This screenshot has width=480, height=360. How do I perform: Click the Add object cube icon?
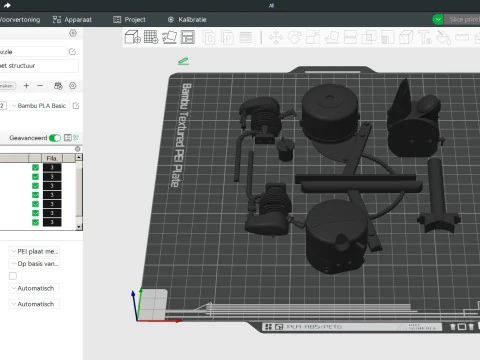[133, 37]
